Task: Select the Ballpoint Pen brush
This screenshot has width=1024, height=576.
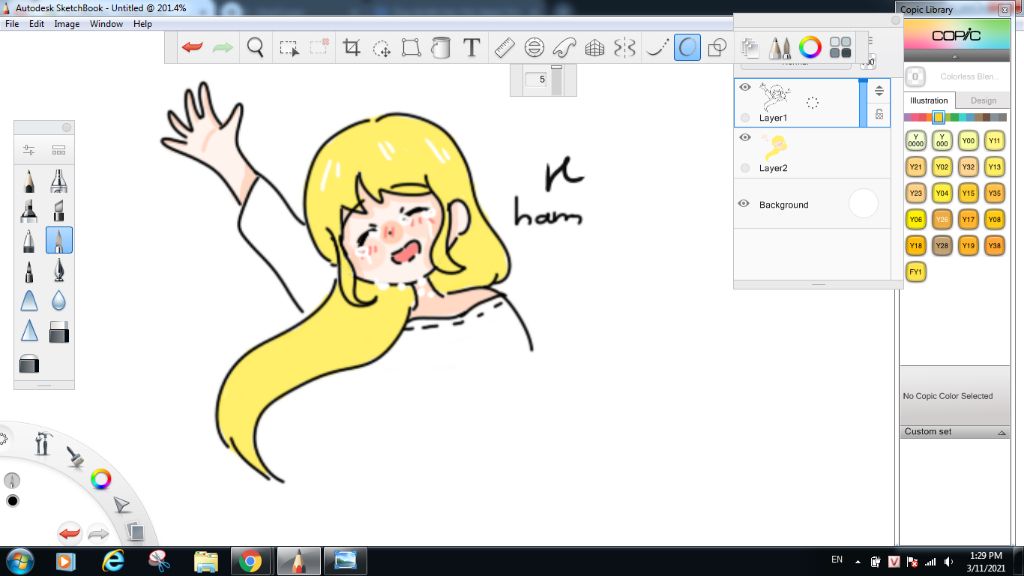Action: coord(29,241)
